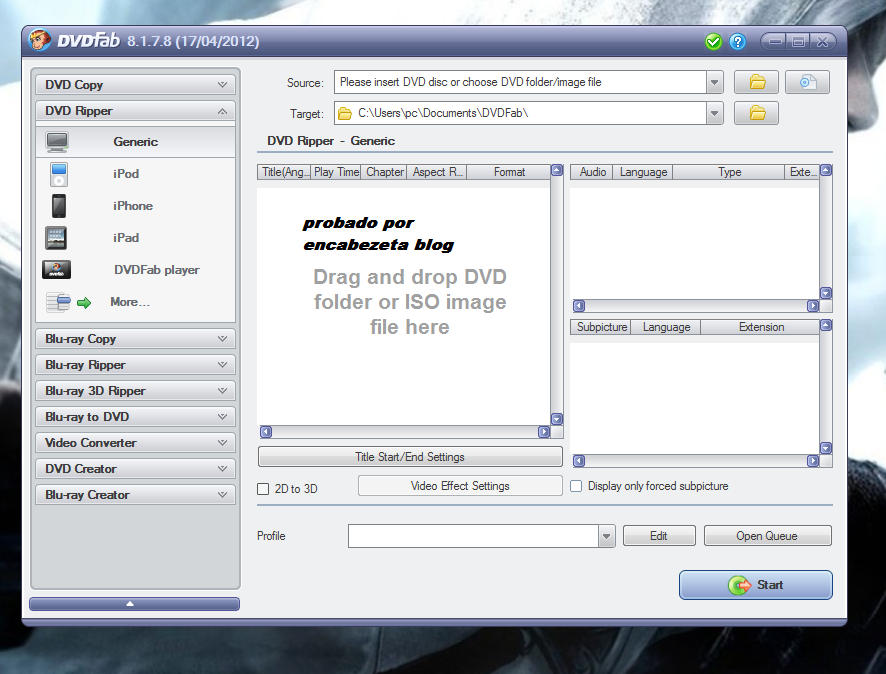This screenshot has width=886, height=674.
Task: Click subpicture list scroll-up arrow
Action: pos(826,325)
